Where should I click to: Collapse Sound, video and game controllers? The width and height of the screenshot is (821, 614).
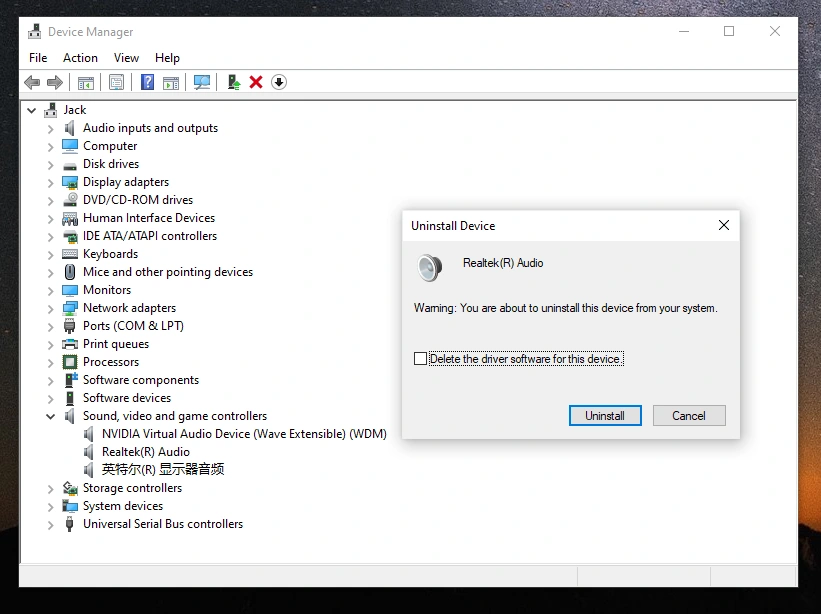pyautogui.click(x=50, y=417)
